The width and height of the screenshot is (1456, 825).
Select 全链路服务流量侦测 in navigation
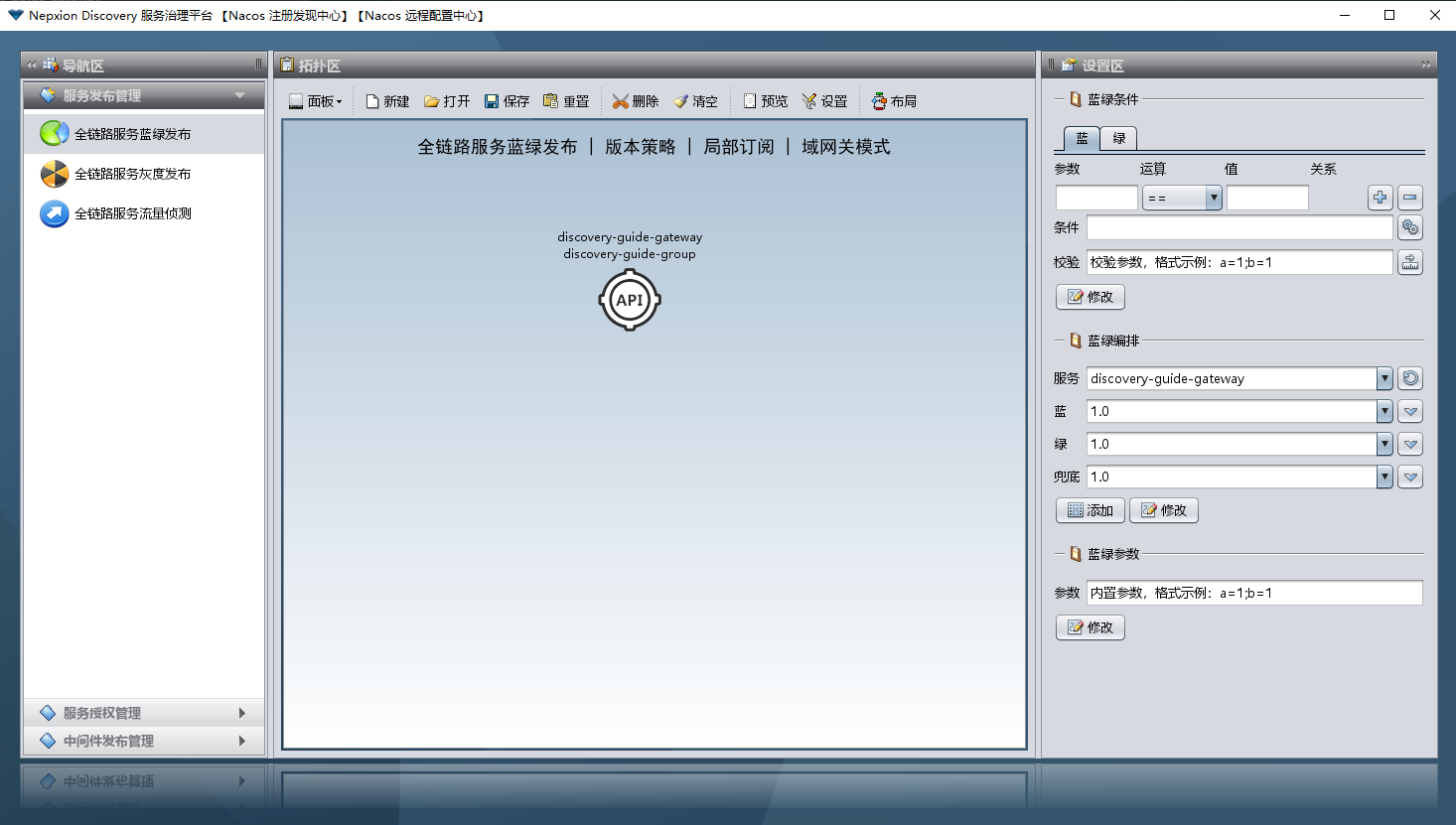click(144, 213)
